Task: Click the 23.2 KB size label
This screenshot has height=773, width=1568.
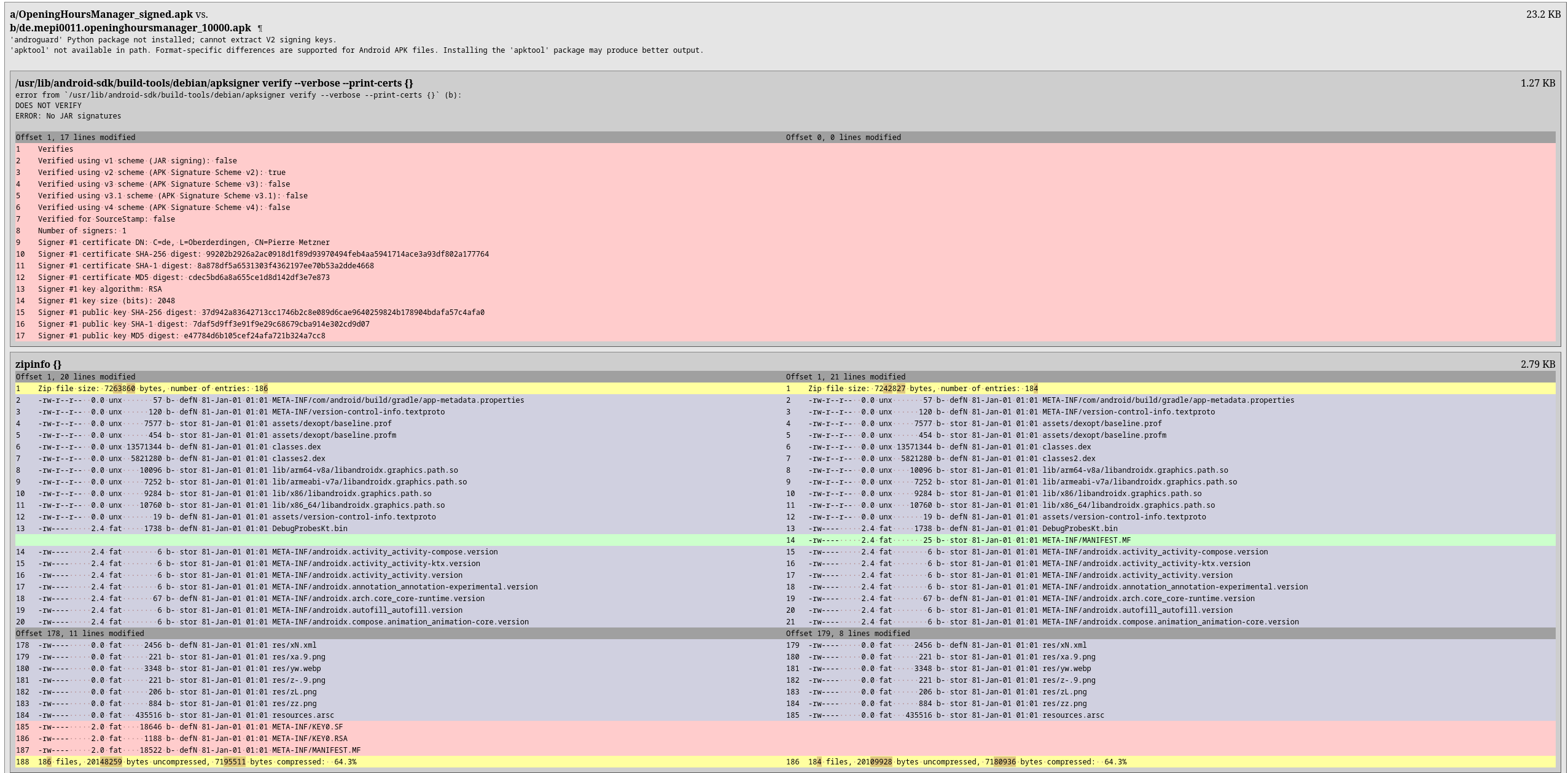Action: tap(1543, 14)
